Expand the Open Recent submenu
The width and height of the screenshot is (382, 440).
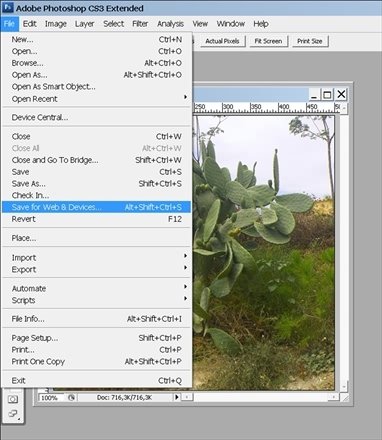[97, 99]
